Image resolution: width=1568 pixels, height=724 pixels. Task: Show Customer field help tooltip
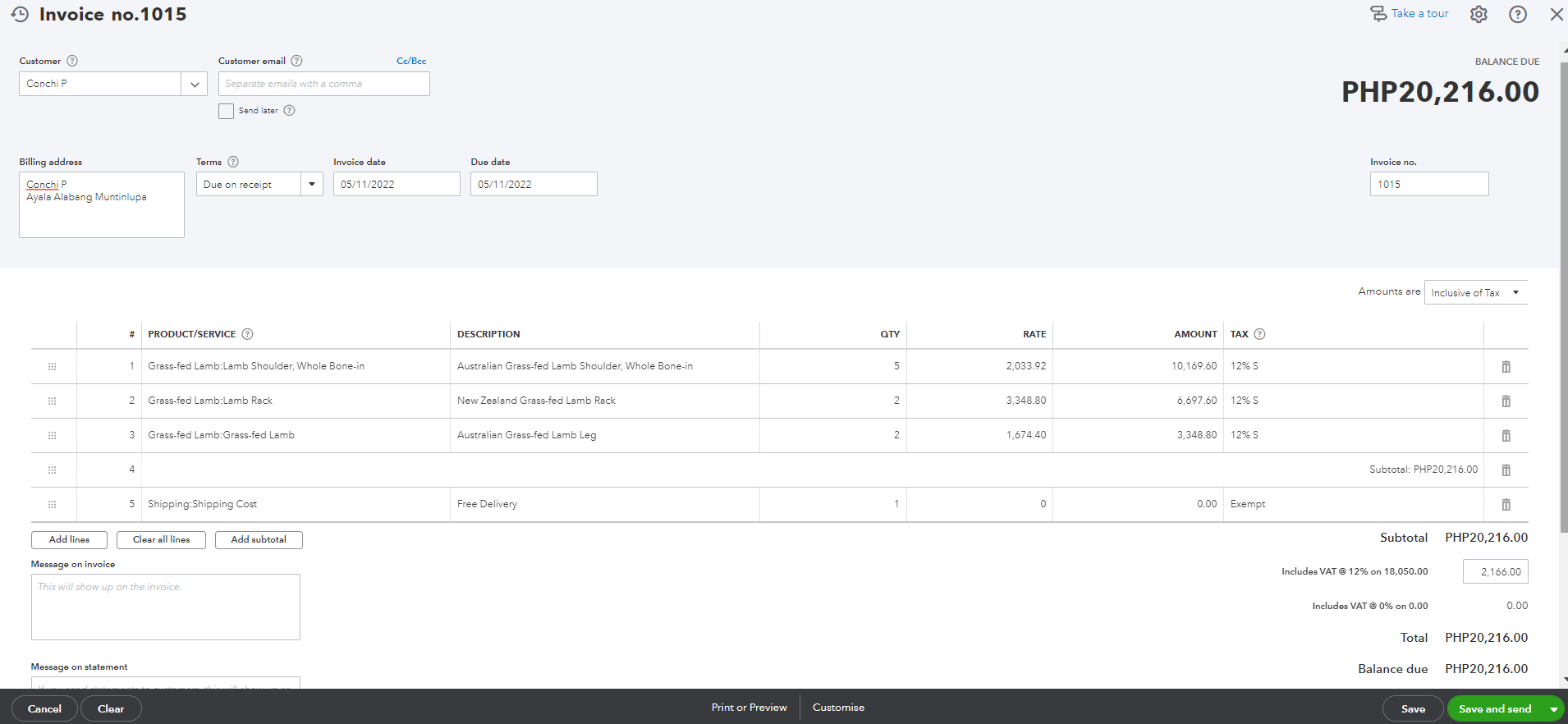pos(72,61)
